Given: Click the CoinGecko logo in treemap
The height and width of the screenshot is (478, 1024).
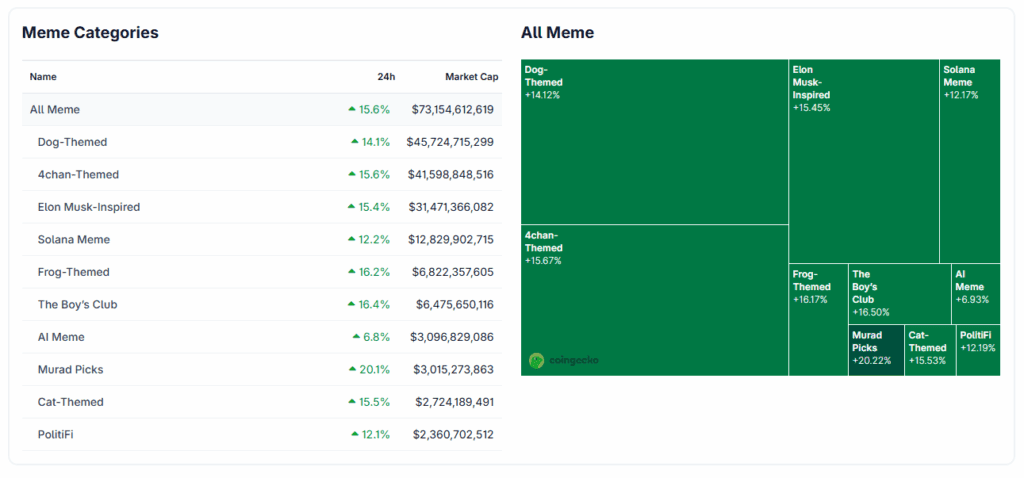Looking at the screenshot, I should pyautogui.click(x=564, y=360).
